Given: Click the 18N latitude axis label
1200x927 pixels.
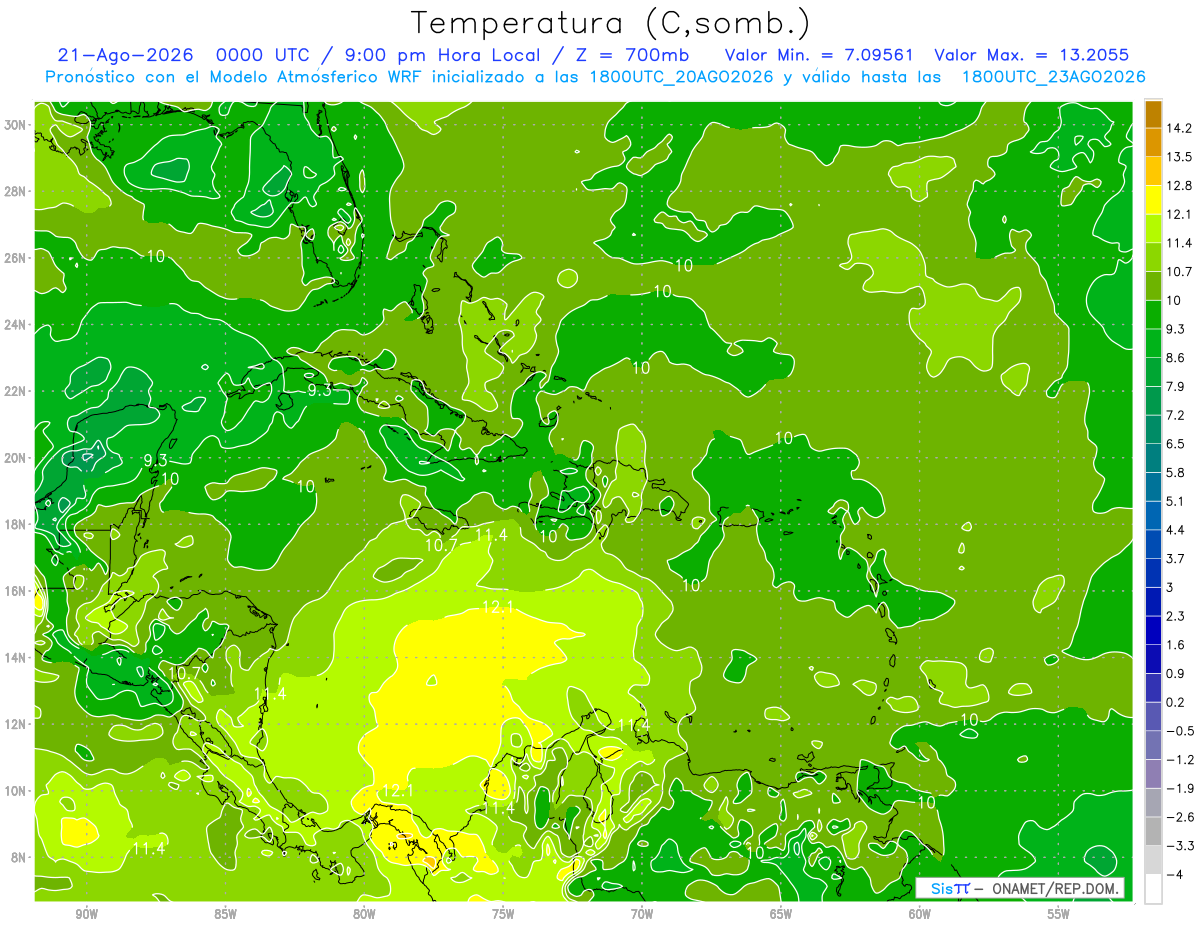Looking at the screenshot, I should click(16, 524).
